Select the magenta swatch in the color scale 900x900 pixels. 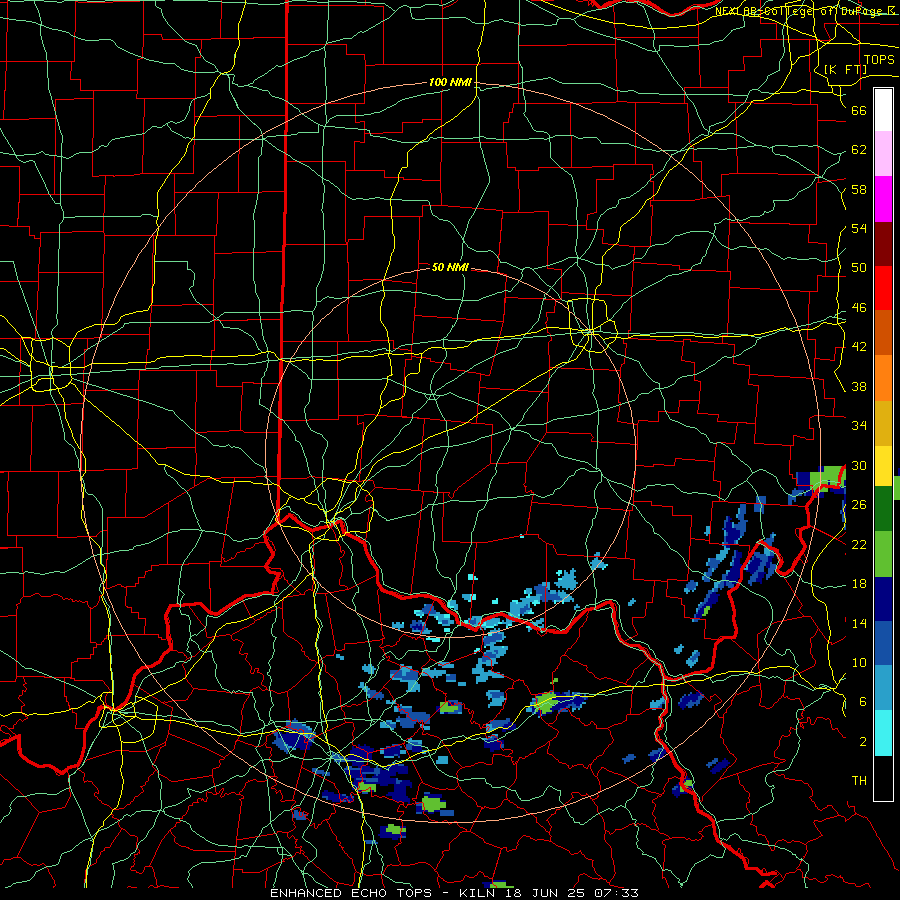883,199
